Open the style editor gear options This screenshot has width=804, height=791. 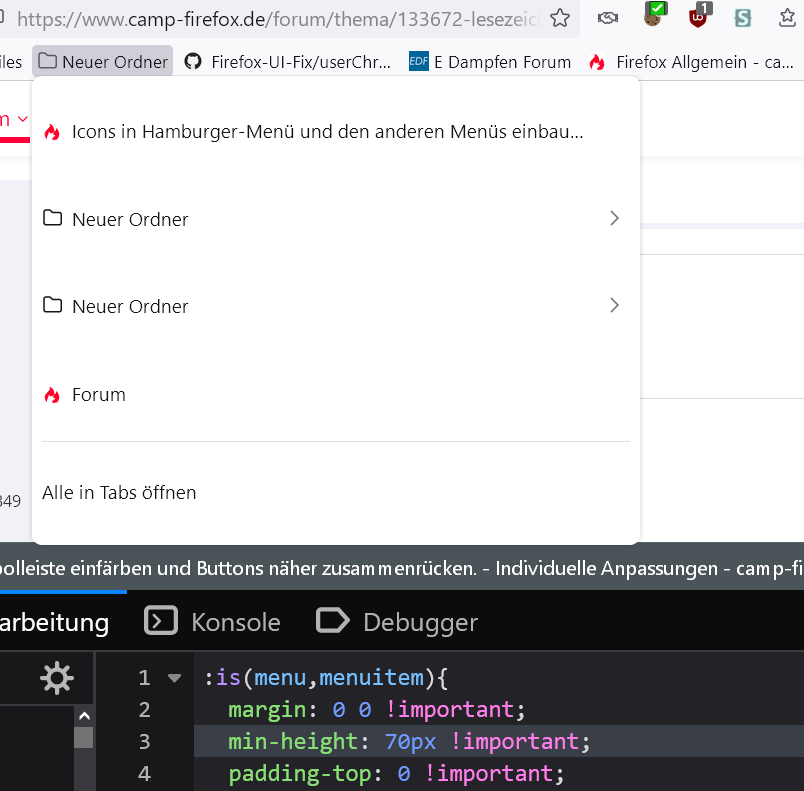click(56, 679)
